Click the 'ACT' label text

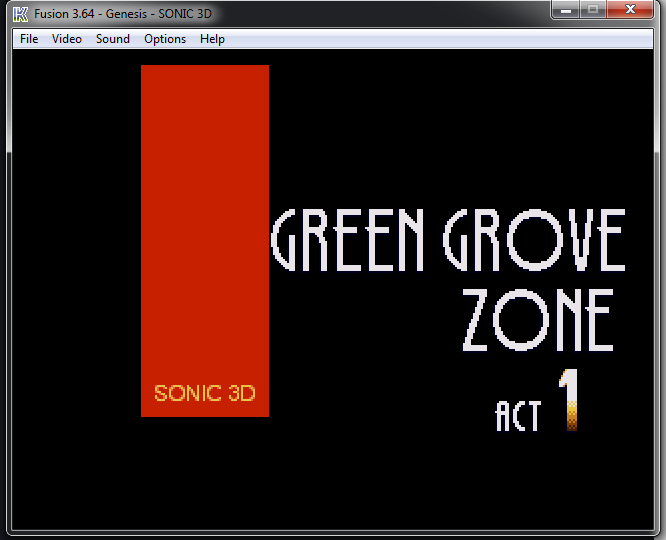pos(518,416)
